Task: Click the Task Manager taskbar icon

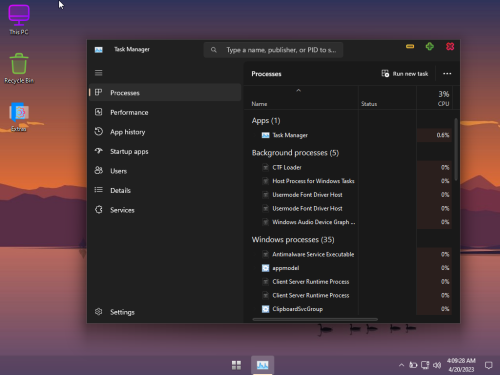Action: click(x=263, y=365)
